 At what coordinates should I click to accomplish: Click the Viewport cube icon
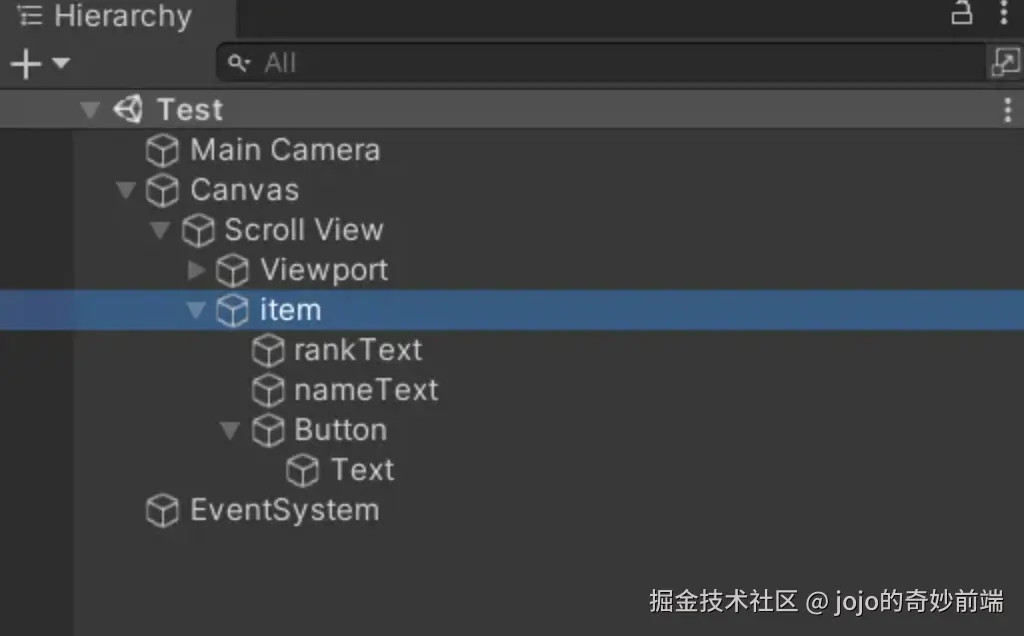coord(232,271)
